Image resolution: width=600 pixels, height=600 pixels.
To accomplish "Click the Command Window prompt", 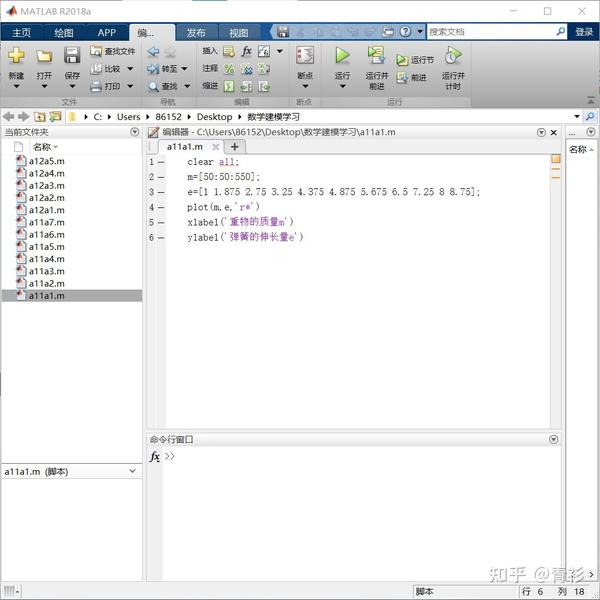I will point(170,456).
